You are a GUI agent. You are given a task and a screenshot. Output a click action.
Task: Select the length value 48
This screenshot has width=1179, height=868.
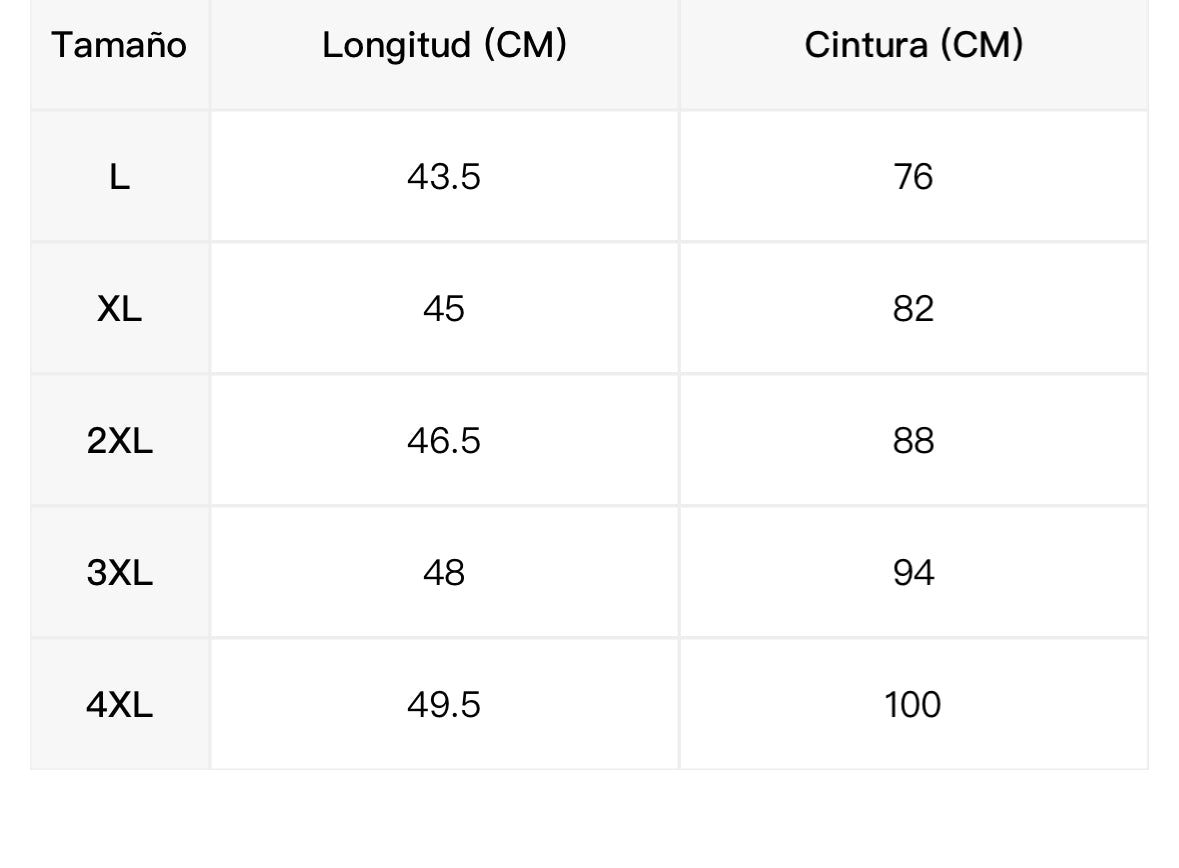click(444, 573)
